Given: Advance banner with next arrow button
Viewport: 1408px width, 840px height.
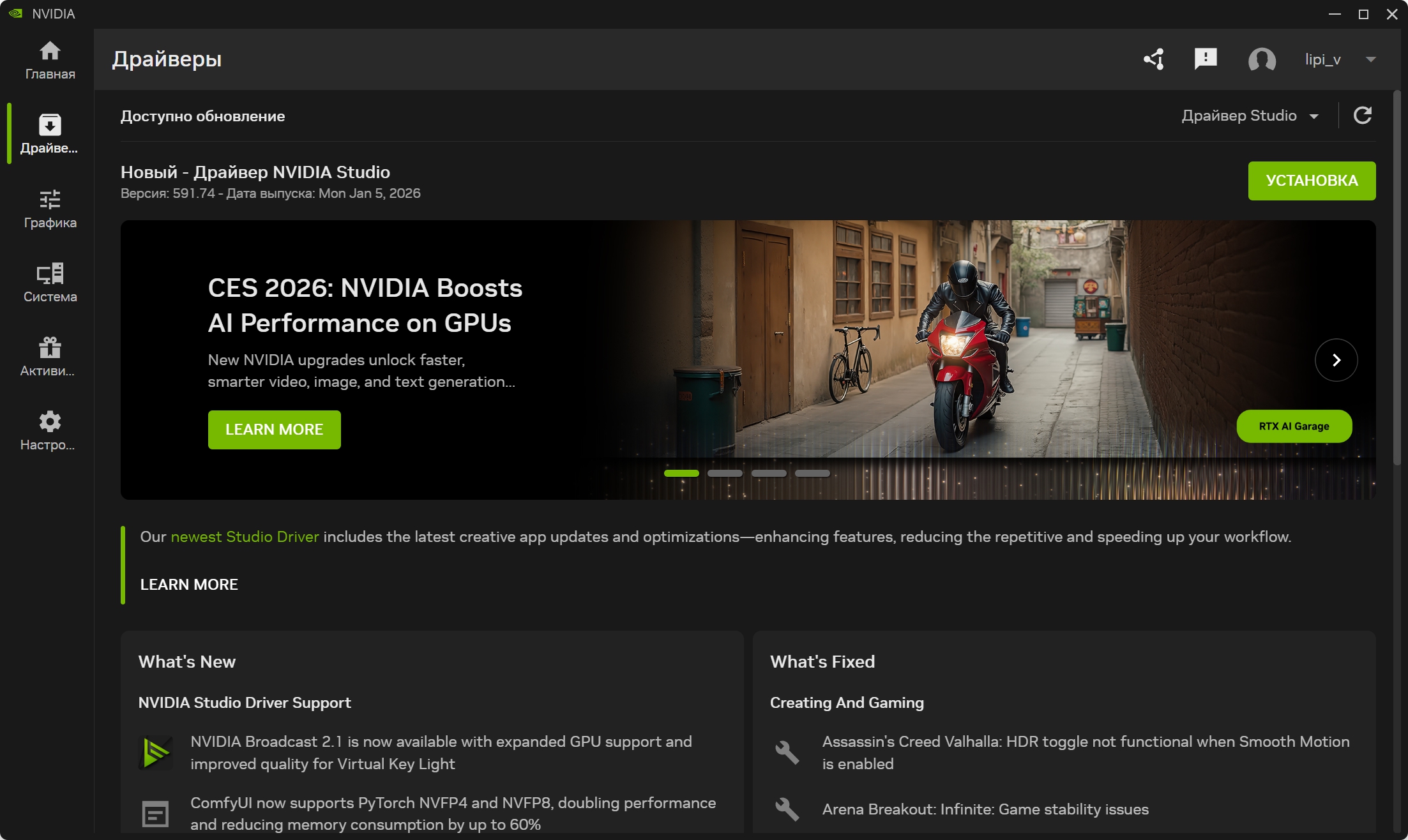Looking at the screenshot, I should point(1336,360).
